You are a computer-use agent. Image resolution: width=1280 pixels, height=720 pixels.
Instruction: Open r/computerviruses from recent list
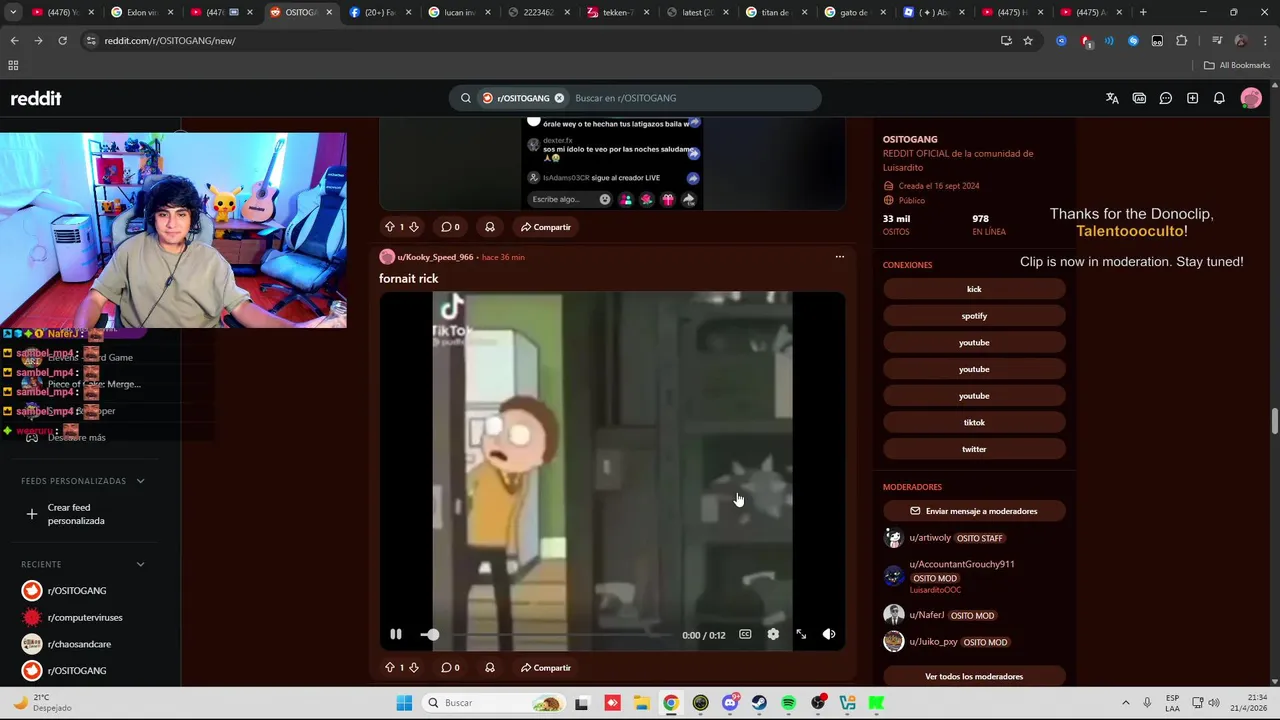tap(84, 617)
